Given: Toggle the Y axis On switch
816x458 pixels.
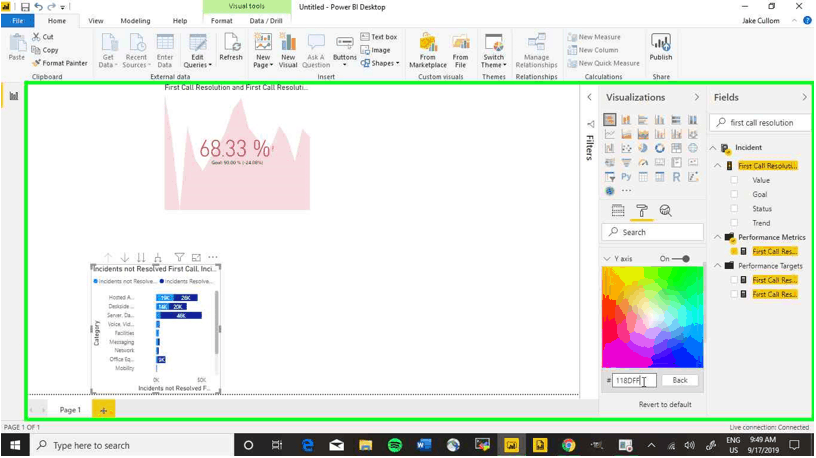Looking at the screenshot, I should tap(680, 259).
